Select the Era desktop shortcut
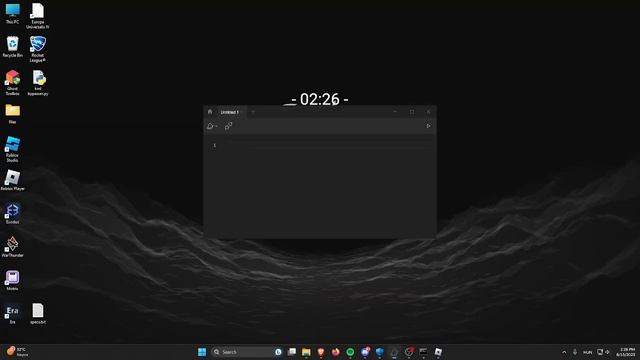Viewport: 640px width, 360px height. pos(12,313)
